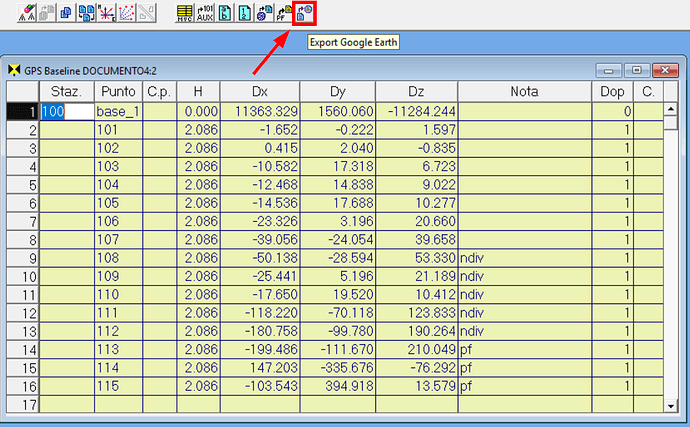Click the yellow table grid toolbar icon

pos(184,13)
